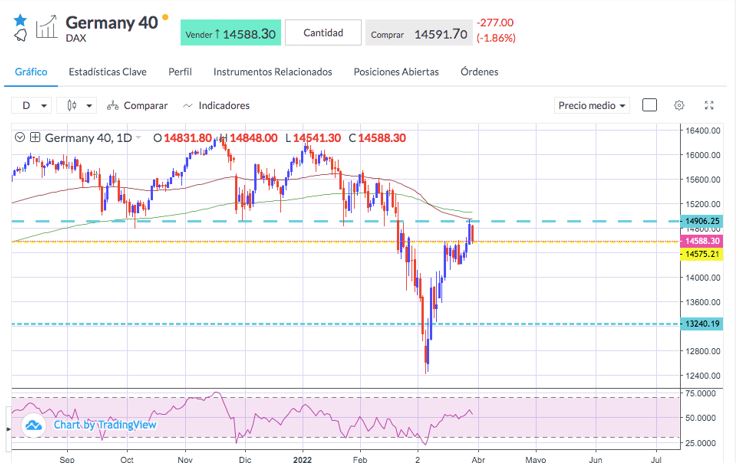Collapse the chart legend circle arrow
The image size is (739, 468).
point(20,138)
